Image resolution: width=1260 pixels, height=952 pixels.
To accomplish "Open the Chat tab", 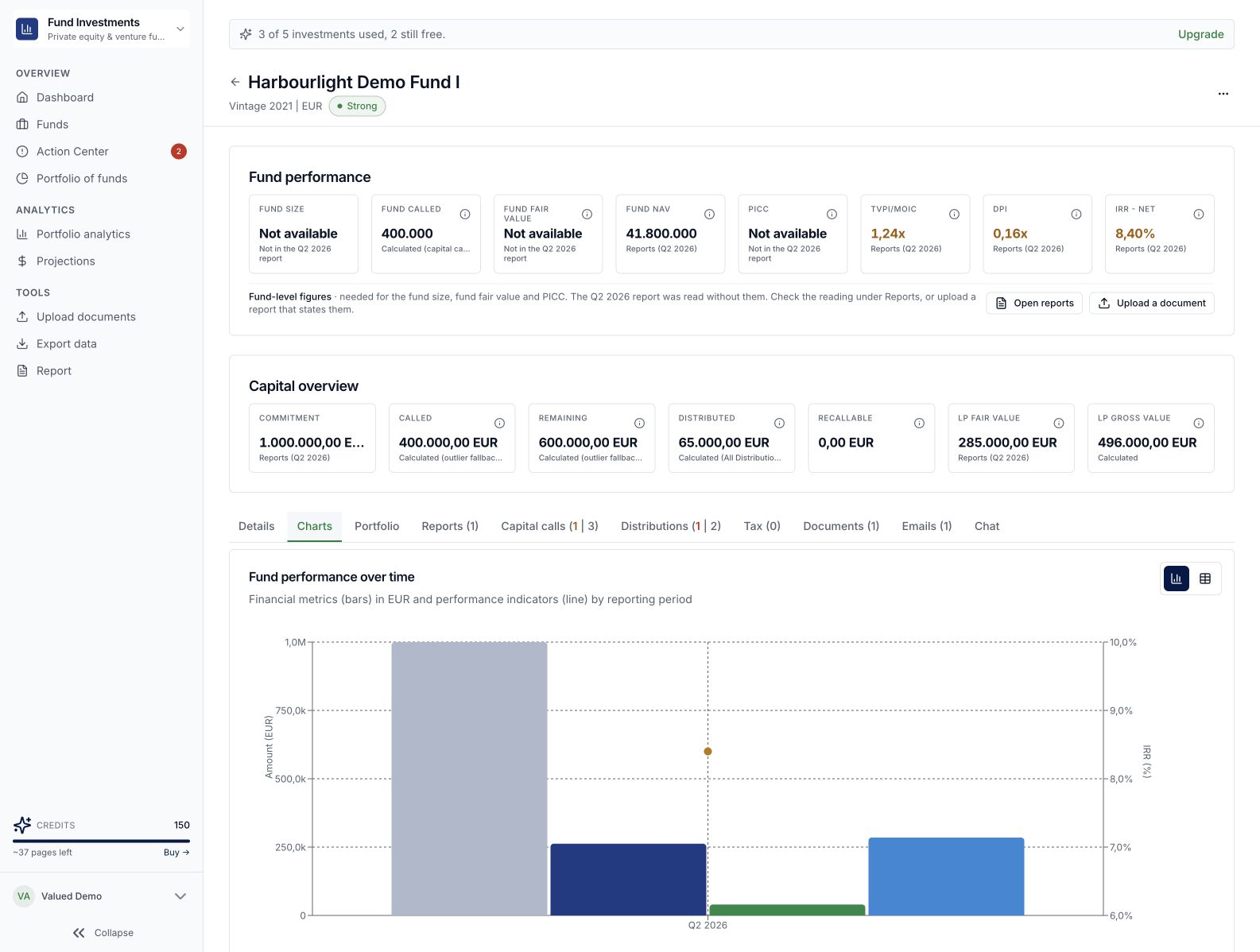I will pos(987,526).
